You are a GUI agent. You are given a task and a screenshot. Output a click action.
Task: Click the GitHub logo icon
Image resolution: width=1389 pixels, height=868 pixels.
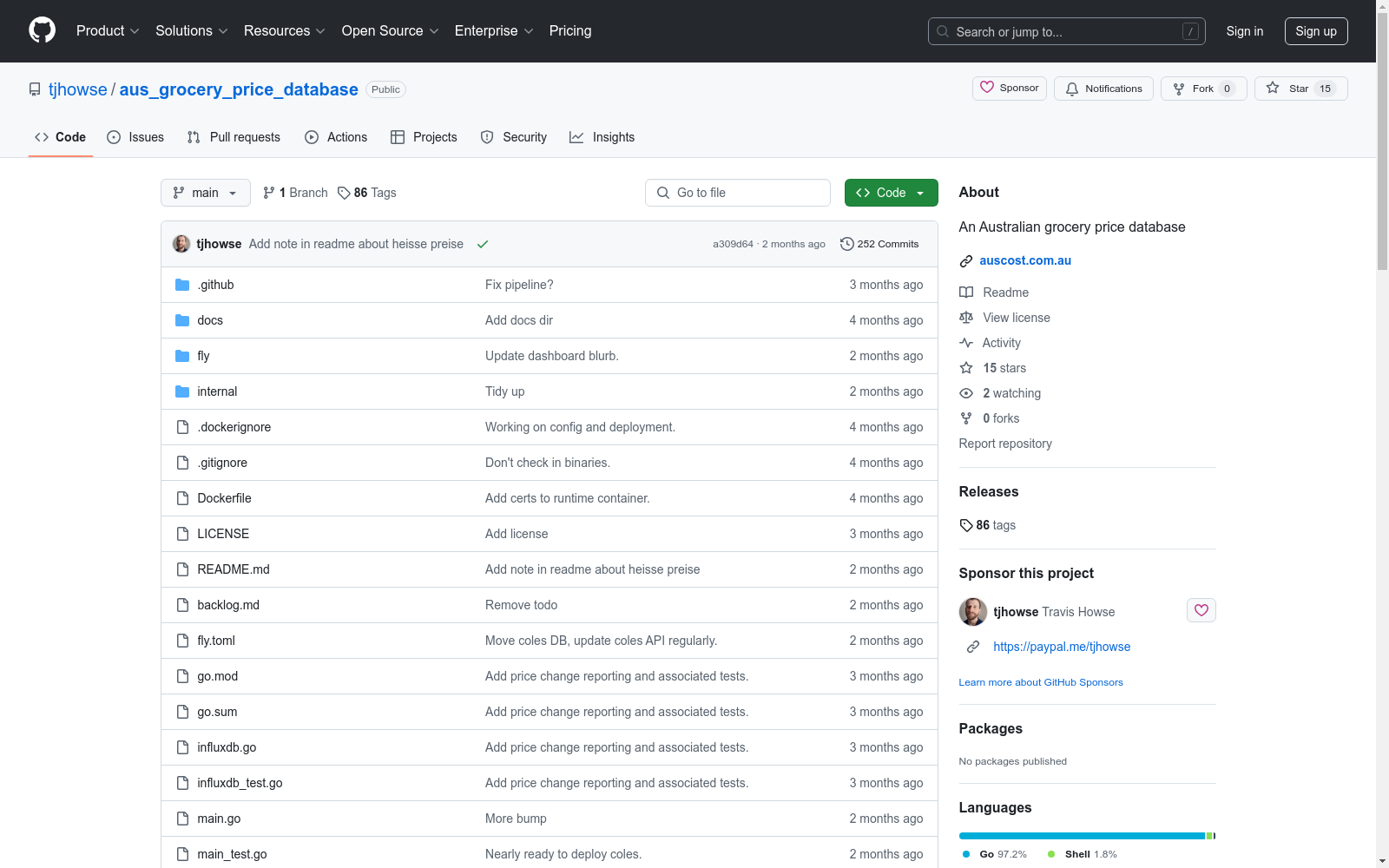(x=42, y=30)
